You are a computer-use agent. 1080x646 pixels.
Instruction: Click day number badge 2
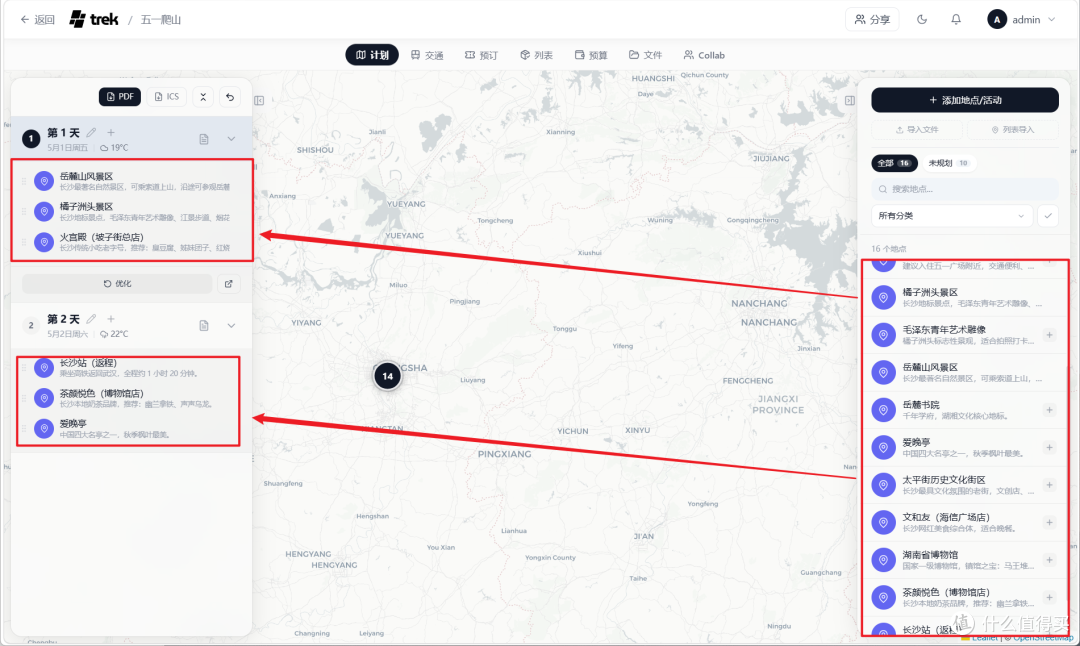31,325
